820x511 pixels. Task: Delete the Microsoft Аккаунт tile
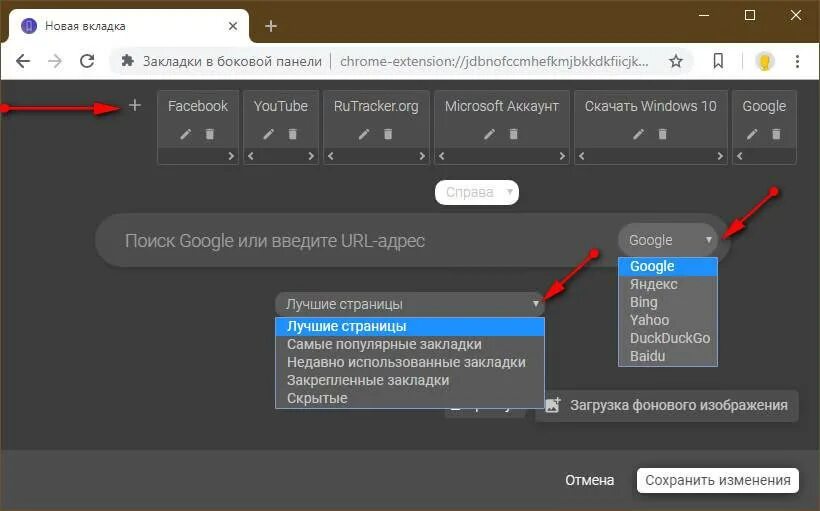(x=514, y=134)
